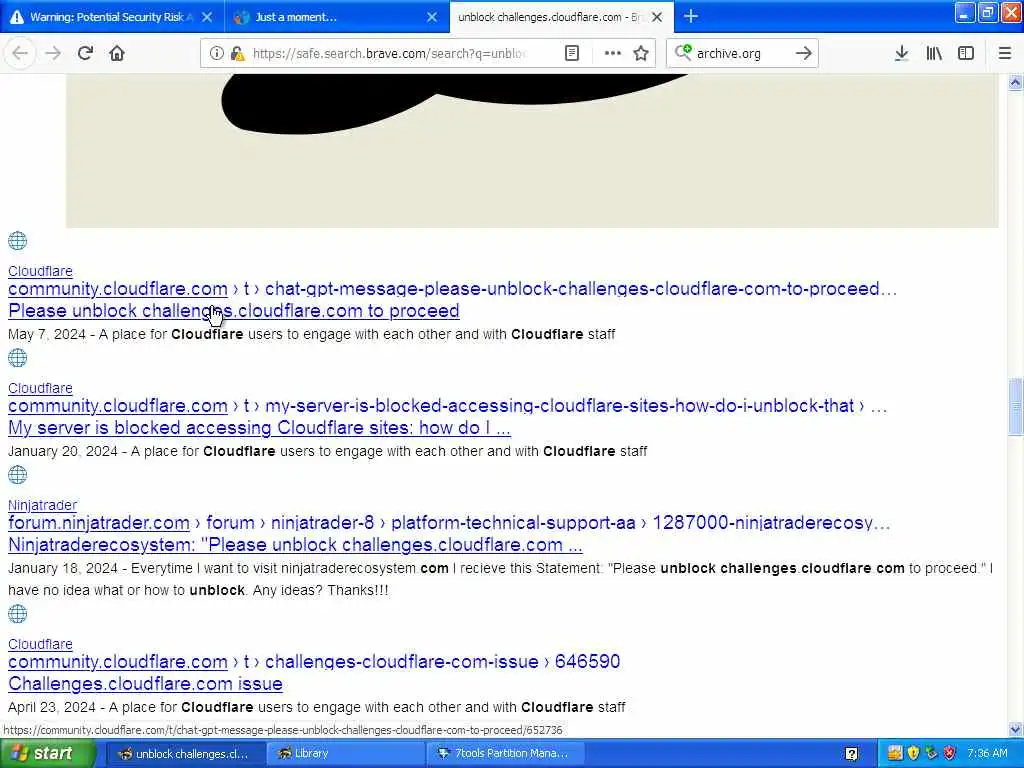This screenshot has width=1024, height=768.
Task: Show site information icon in address bar
Action: [216, 54]
